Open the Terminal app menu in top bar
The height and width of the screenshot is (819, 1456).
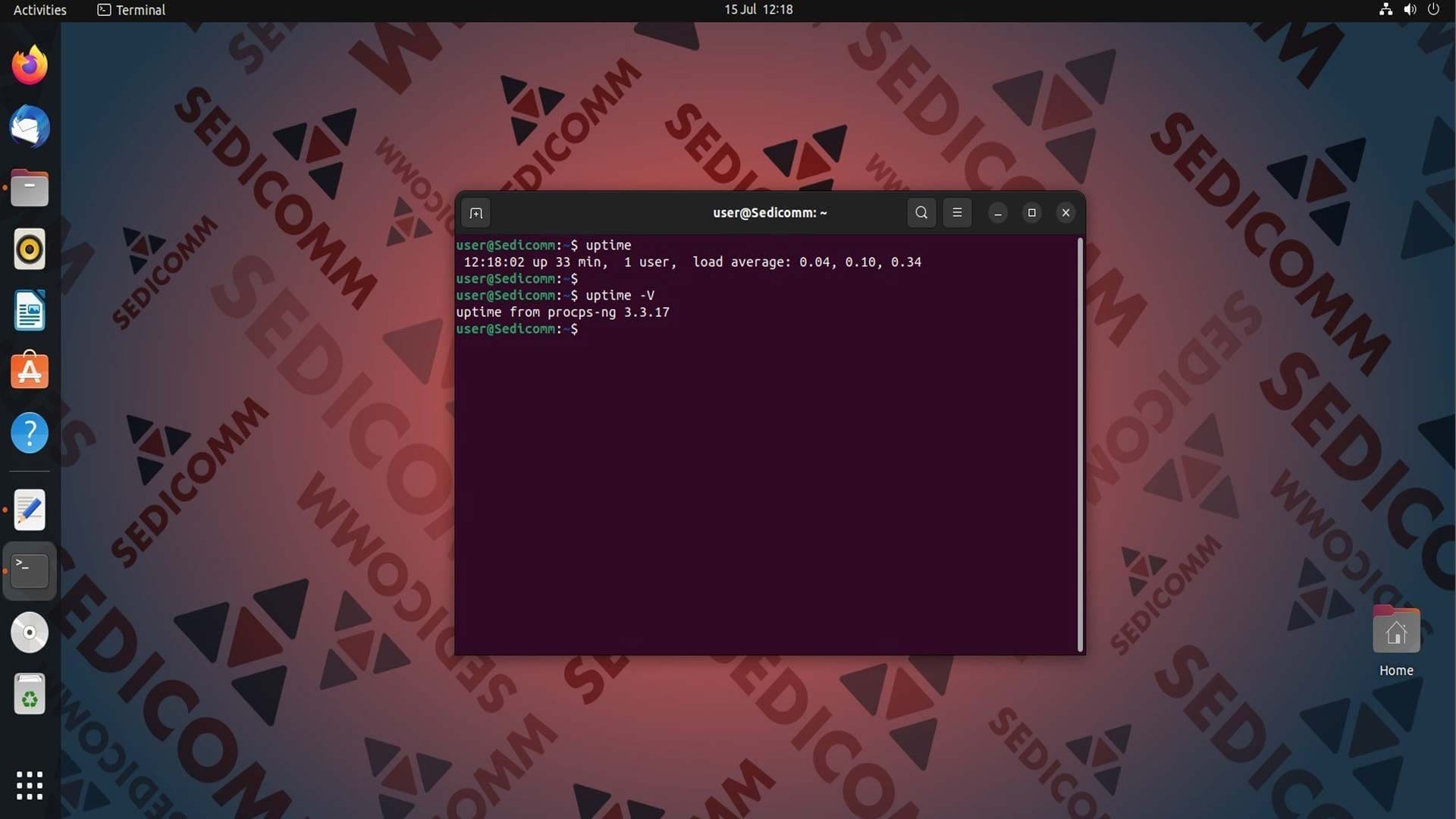tap(131, 10)
